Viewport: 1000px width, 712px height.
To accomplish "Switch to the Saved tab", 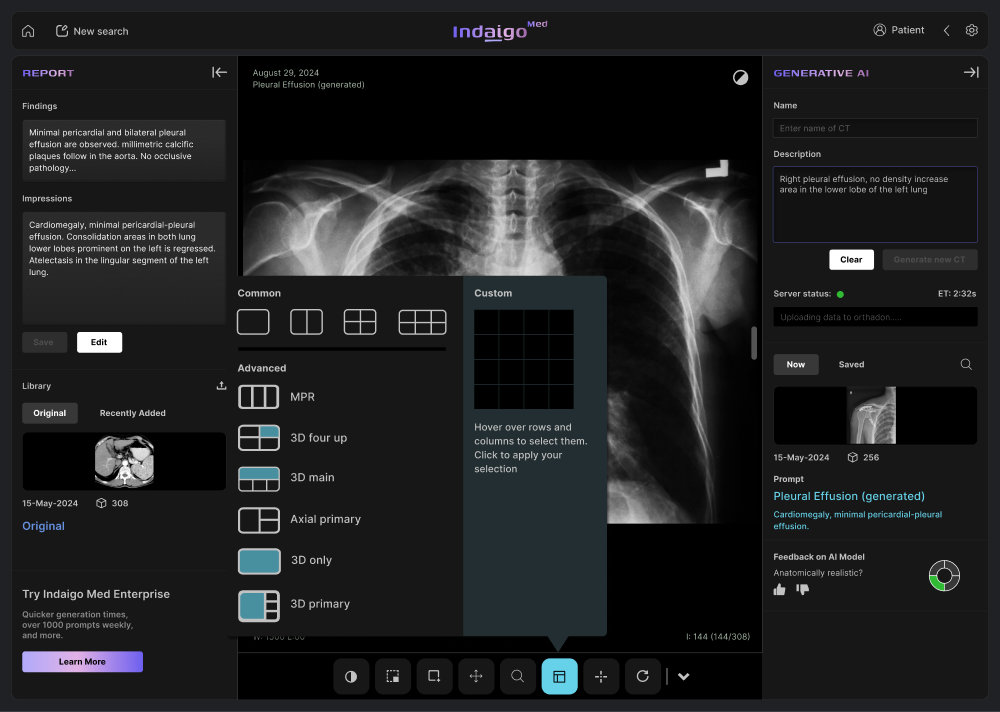I will click(851, 364).
